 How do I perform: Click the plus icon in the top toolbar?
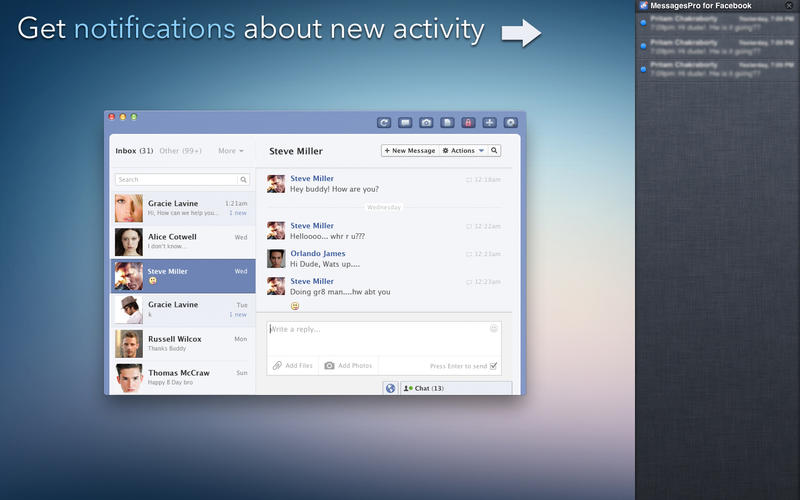pos(489,122)
